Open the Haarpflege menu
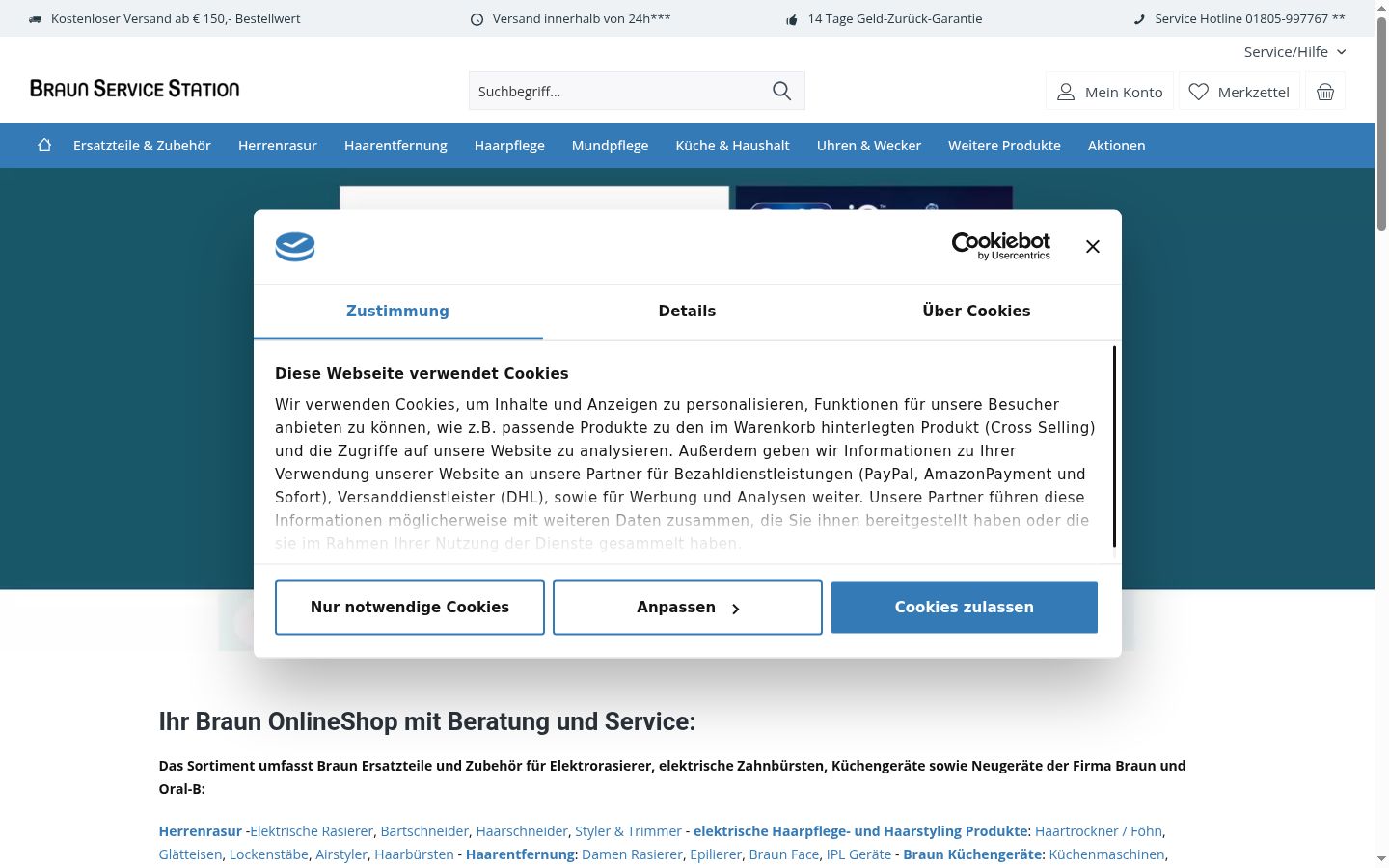The width and height of the screenshot is (1389, 868). 509,146
